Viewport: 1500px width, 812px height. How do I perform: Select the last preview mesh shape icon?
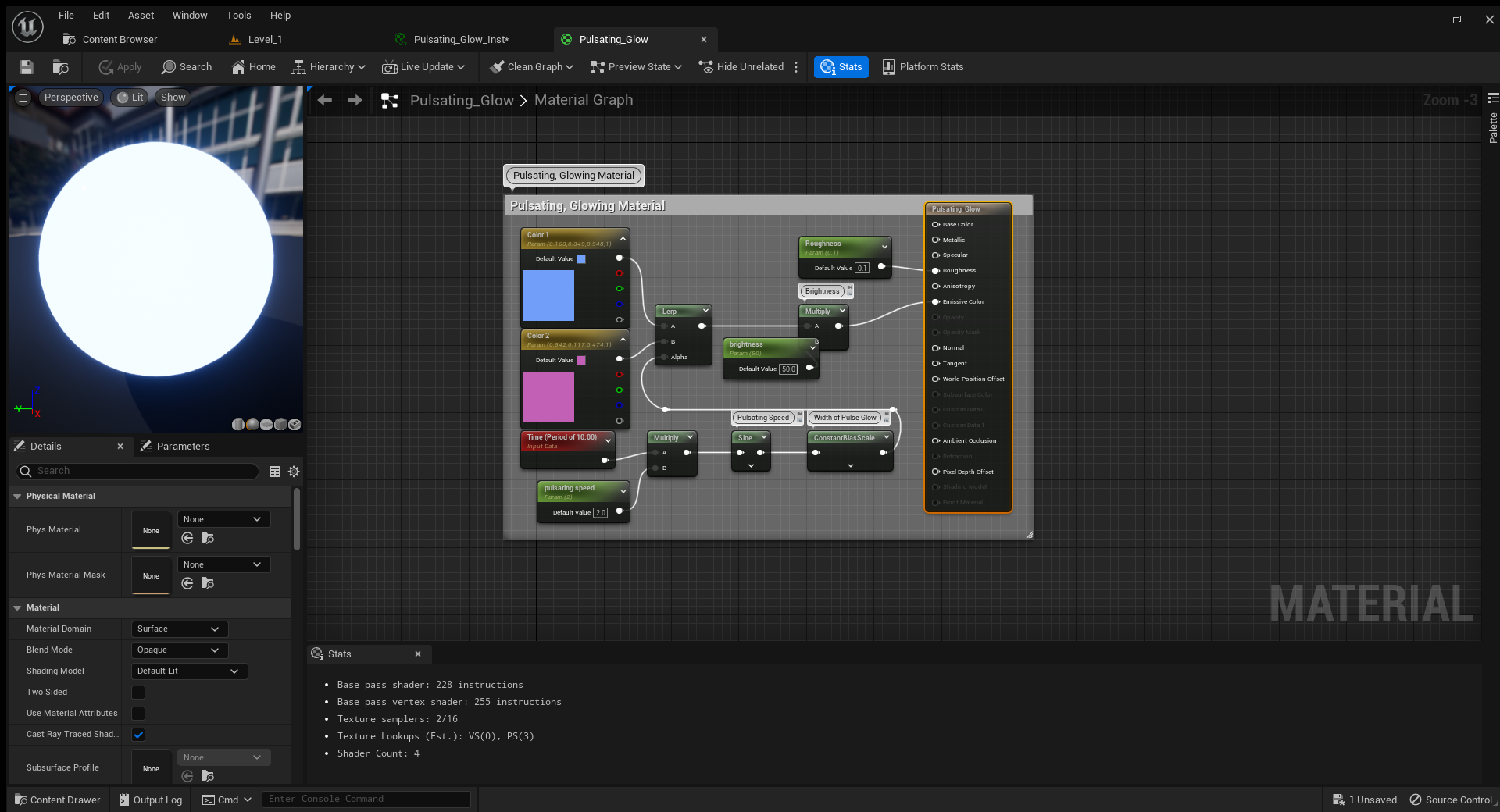(295, 425)
